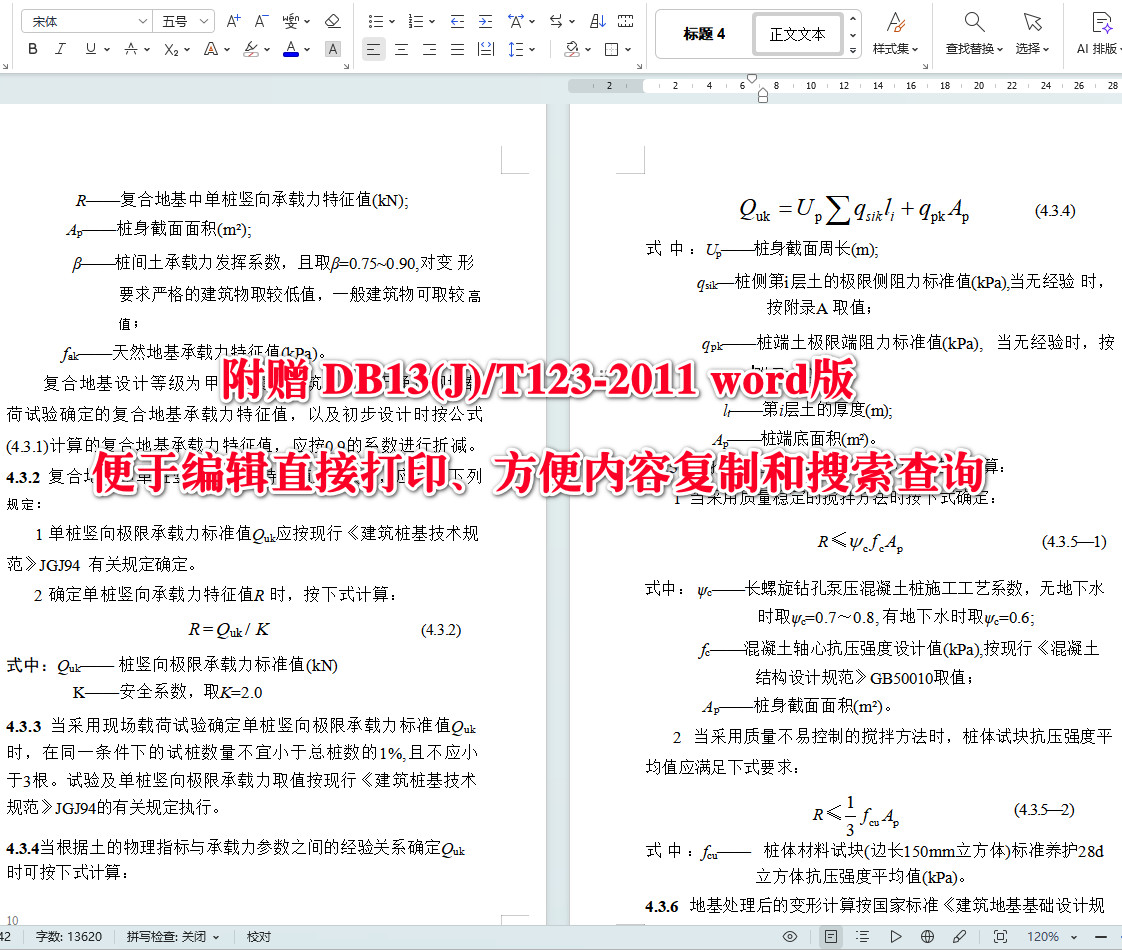Toggle italic formatting
Viewport: 1122px width, 950px height.
point(60,48)
